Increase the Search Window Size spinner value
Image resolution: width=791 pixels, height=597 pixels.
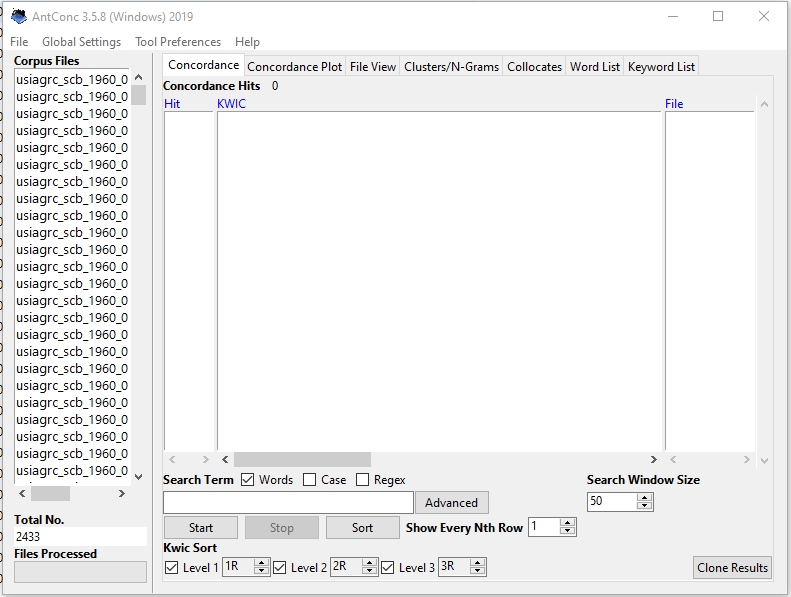(x=645, y=497)
